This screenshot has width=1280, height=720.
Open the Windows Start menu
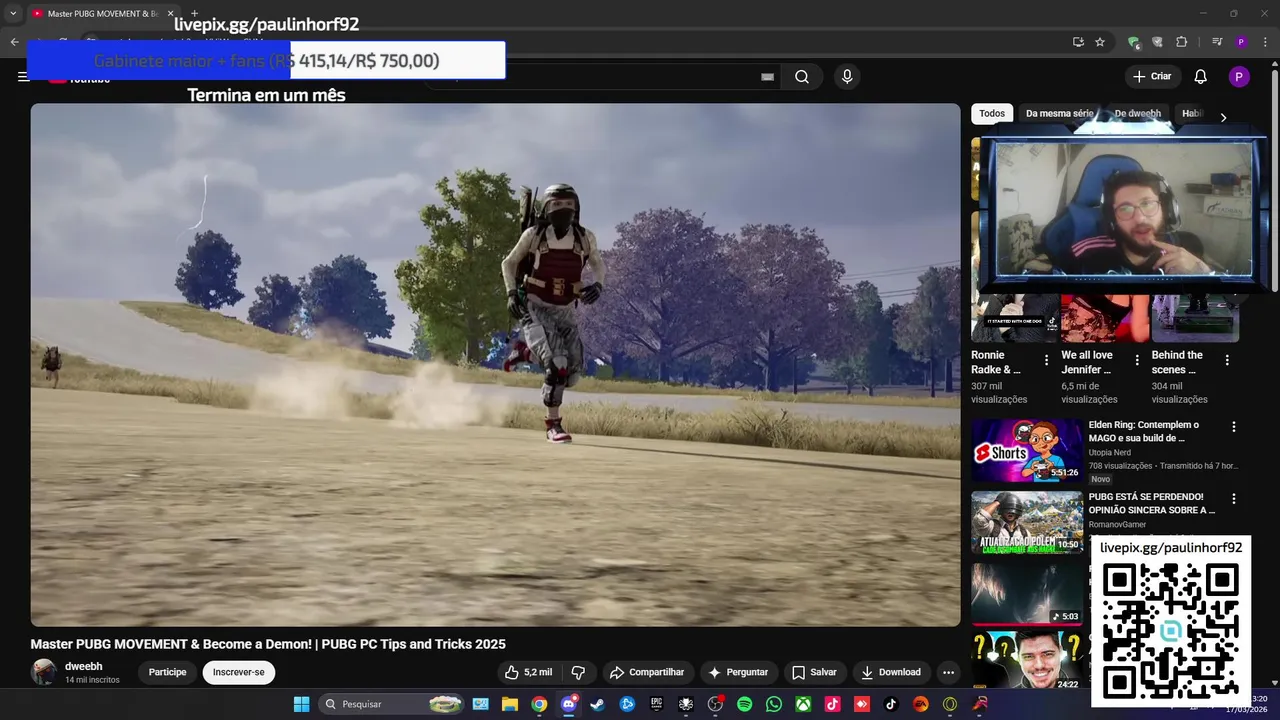coord(301,704)
